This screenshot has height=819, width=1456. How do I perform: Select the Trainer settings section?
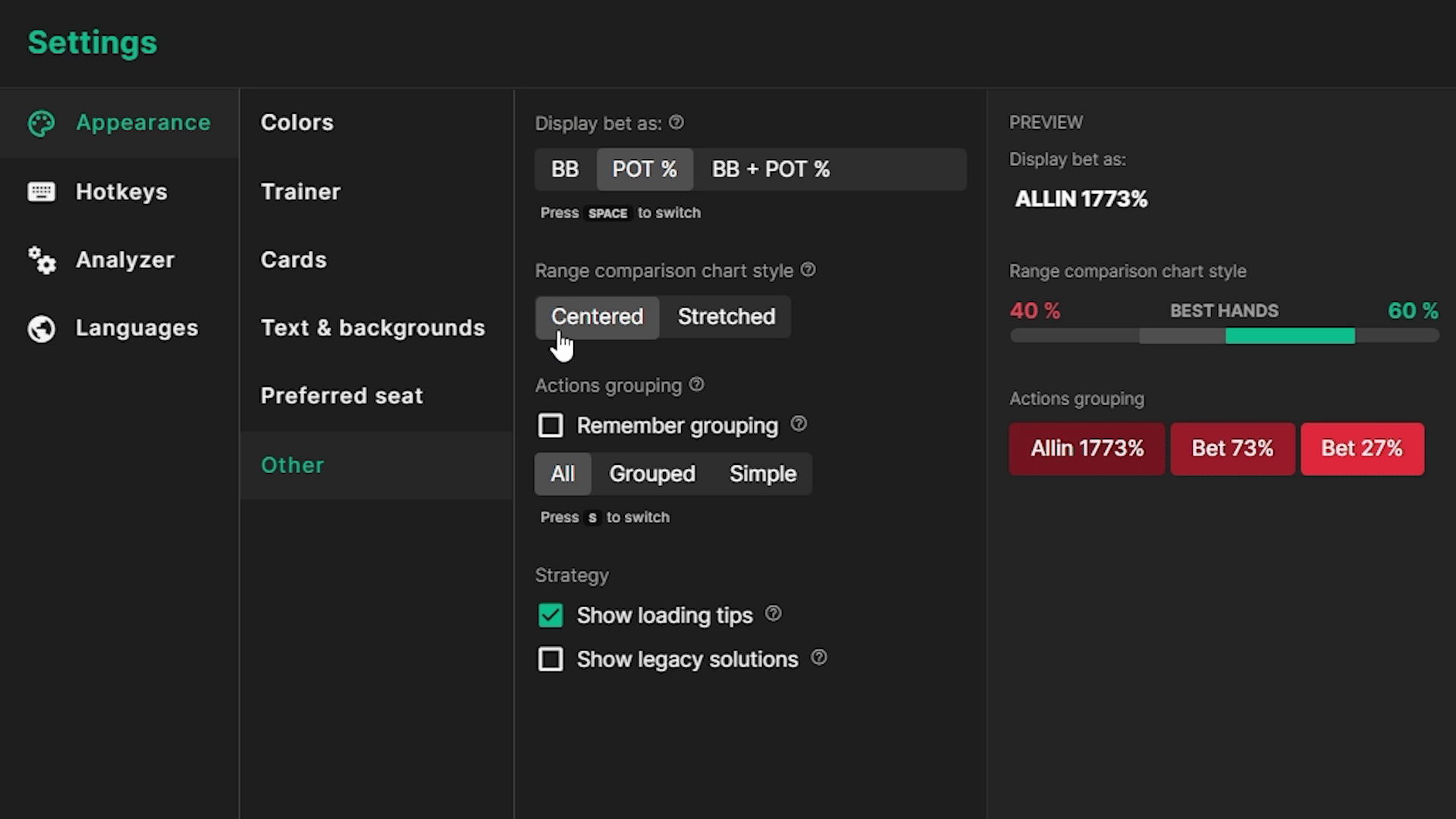tap(300, 191)
